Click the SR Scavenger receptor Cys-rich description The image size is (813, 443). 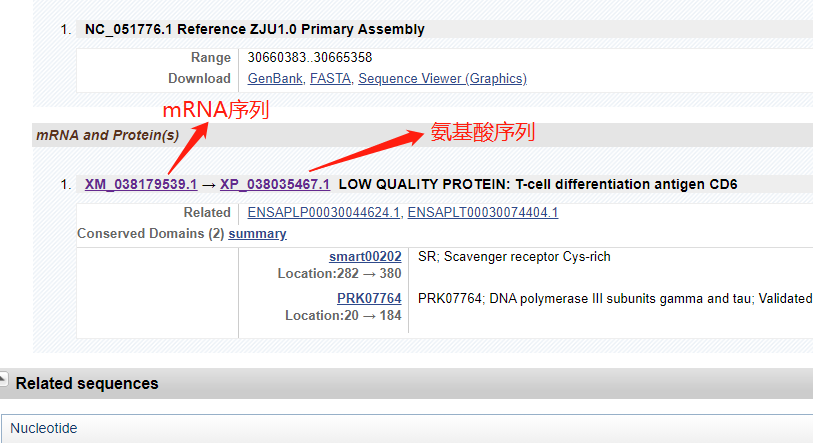pos(514,257)
